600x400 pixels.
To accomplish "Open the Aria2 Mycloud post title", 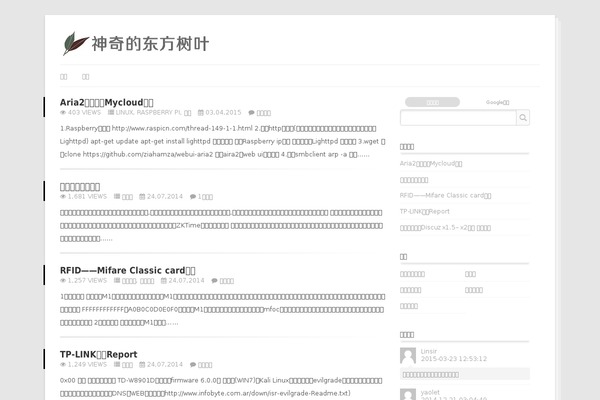I will coord(107,103).
